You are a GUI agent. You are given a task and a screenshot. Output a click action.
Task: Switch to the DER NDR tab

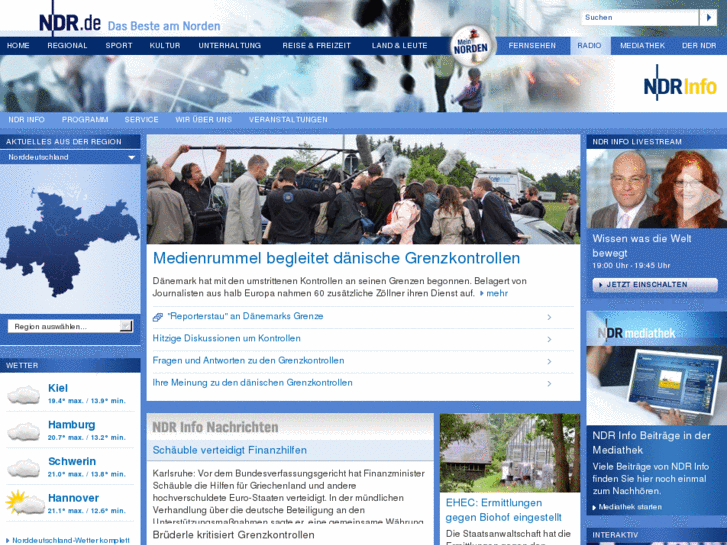click(699, 45)
